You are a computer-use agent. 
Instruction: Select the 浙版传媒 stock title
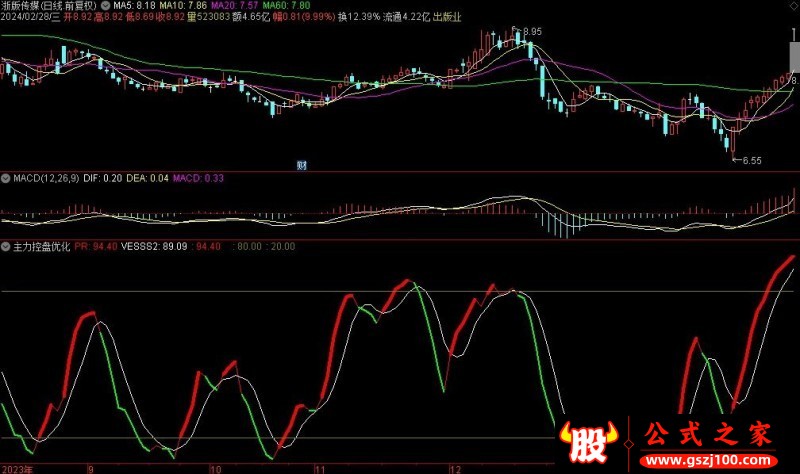pos(24,6)
